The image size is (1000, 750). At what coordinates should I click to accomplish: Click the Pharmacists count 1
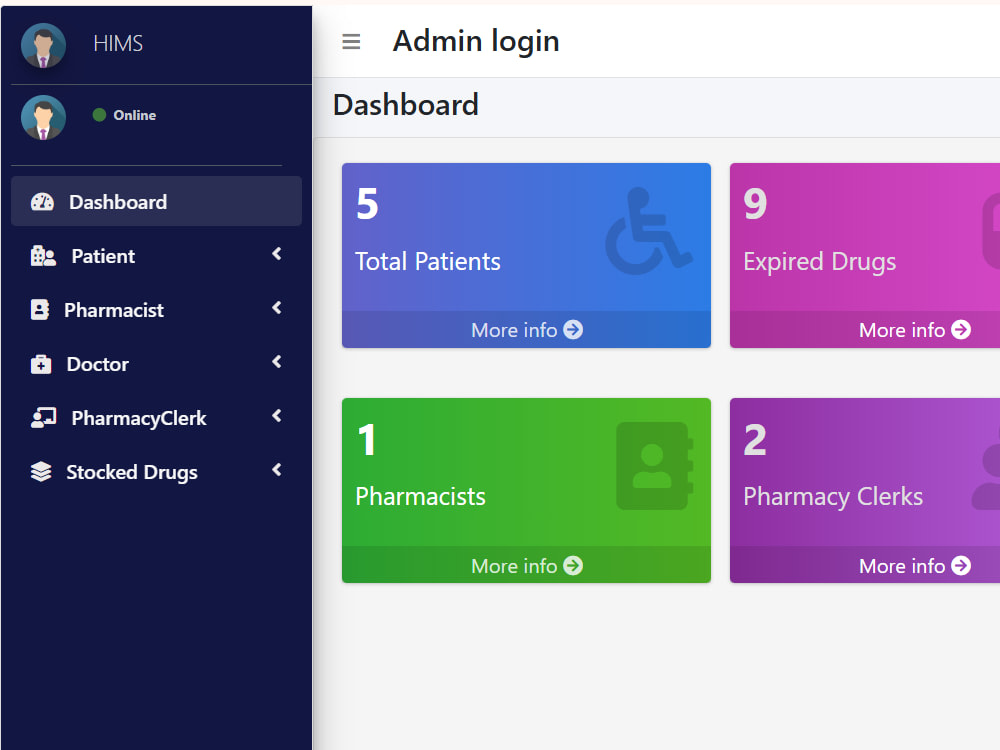[x=367, y=440]
